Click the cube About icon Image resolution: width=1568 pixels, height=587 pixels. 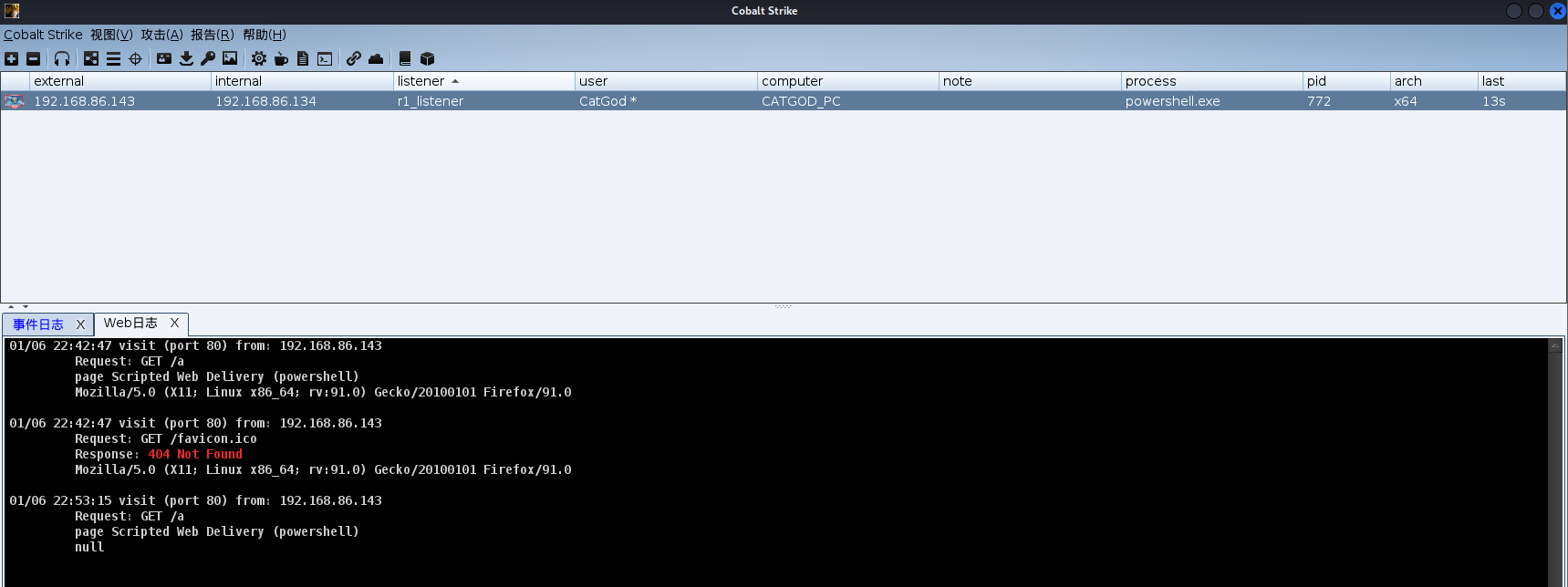[x=427, y=58]
